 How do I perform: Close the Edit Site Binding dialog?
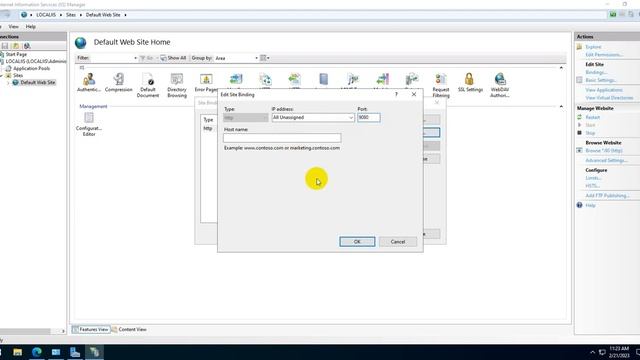coord(414,94)
